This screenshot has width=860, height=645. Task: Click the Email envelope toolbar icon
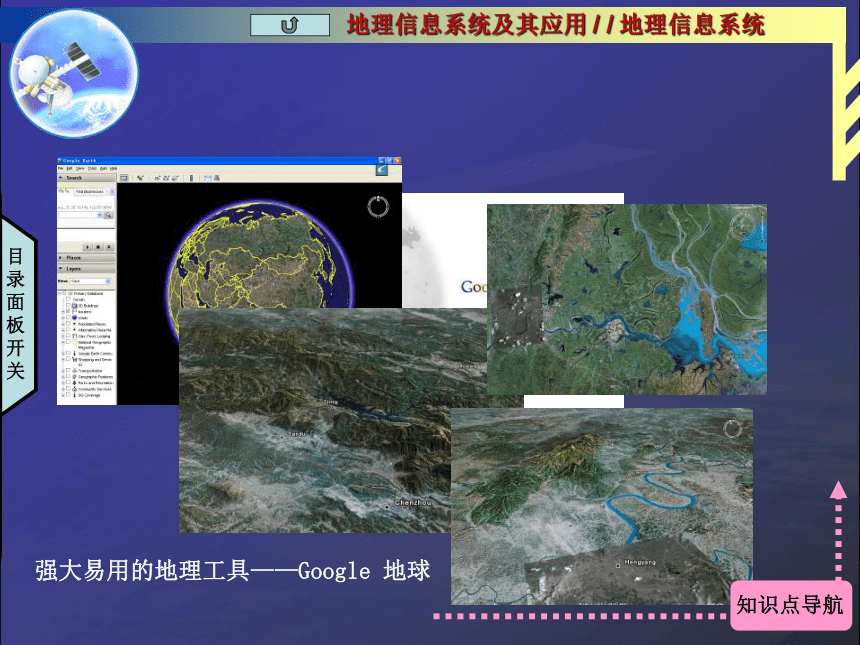point(208,178)
